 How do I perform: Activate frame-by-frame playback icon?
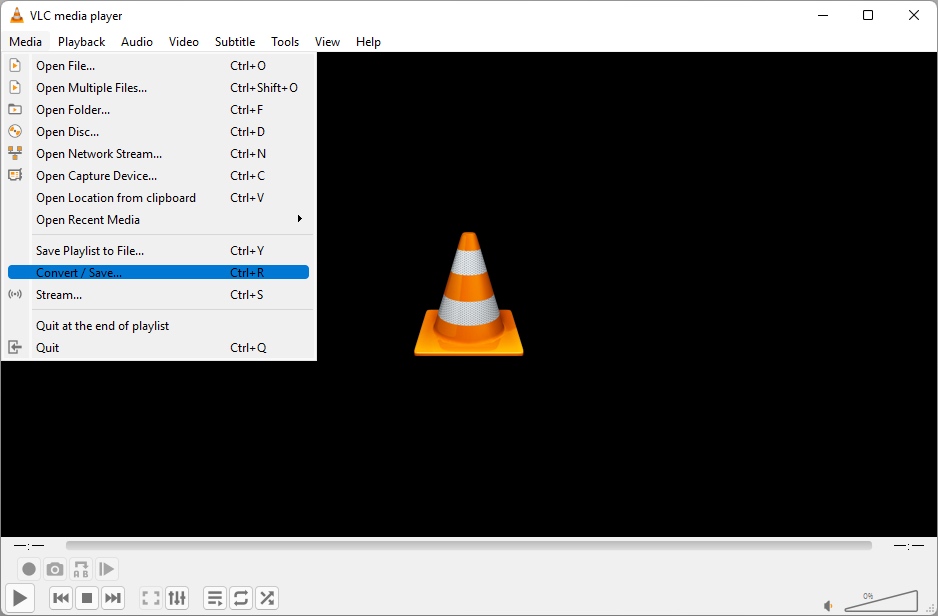107,568
